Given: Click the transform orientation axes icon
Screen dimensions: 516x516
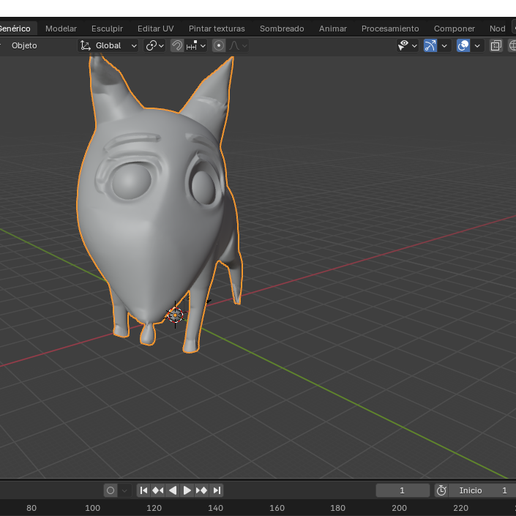Looking at the screenshot, I should 85,45.
